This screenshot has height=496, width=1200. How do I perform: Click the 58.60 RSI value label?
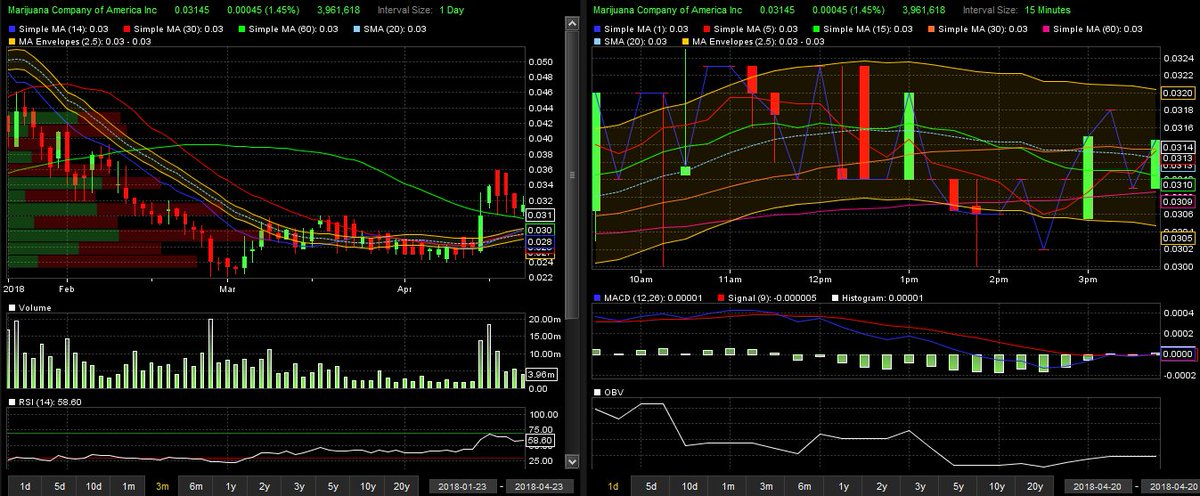pos(541,439)
